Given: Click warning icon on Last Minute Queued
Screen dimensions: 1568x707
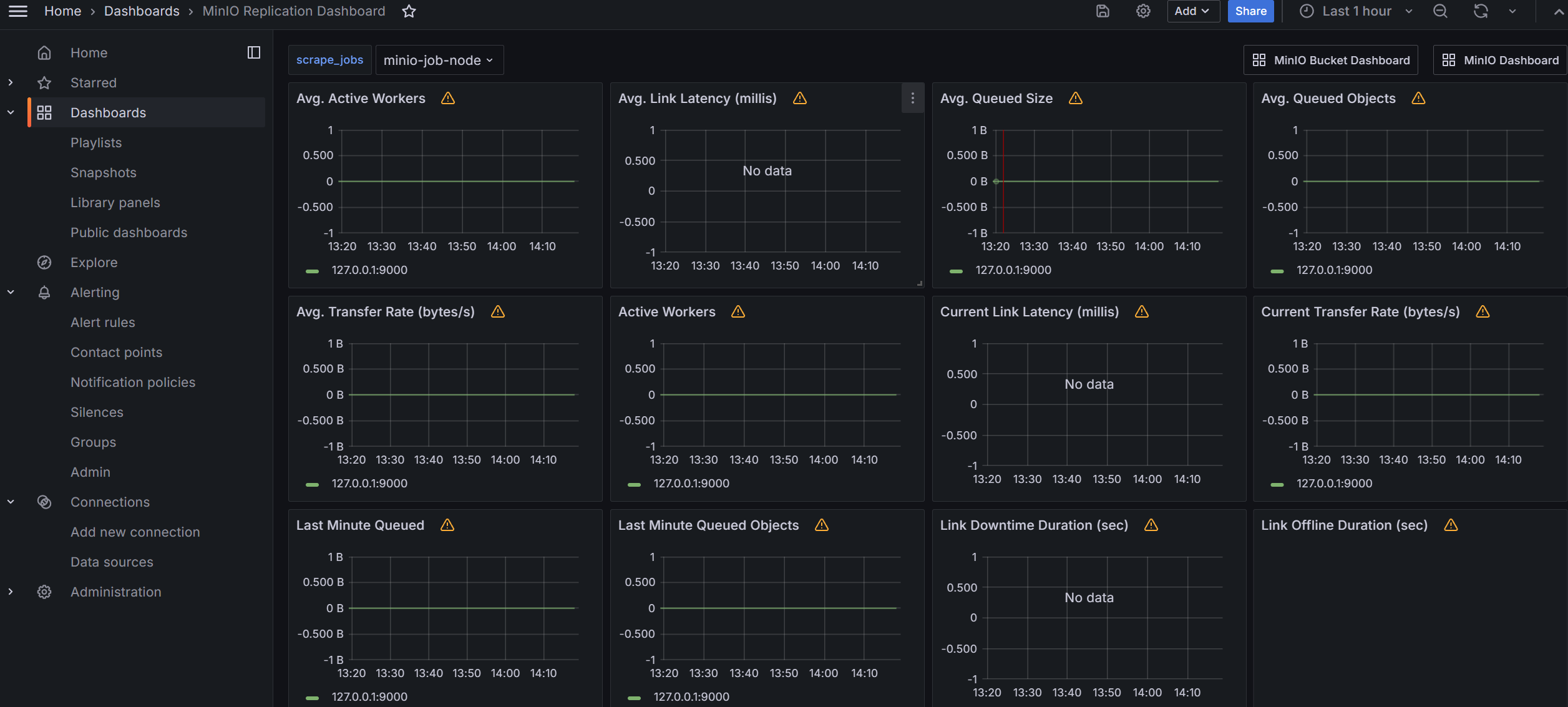Looking at the screenshot, I should pos(447,525).
